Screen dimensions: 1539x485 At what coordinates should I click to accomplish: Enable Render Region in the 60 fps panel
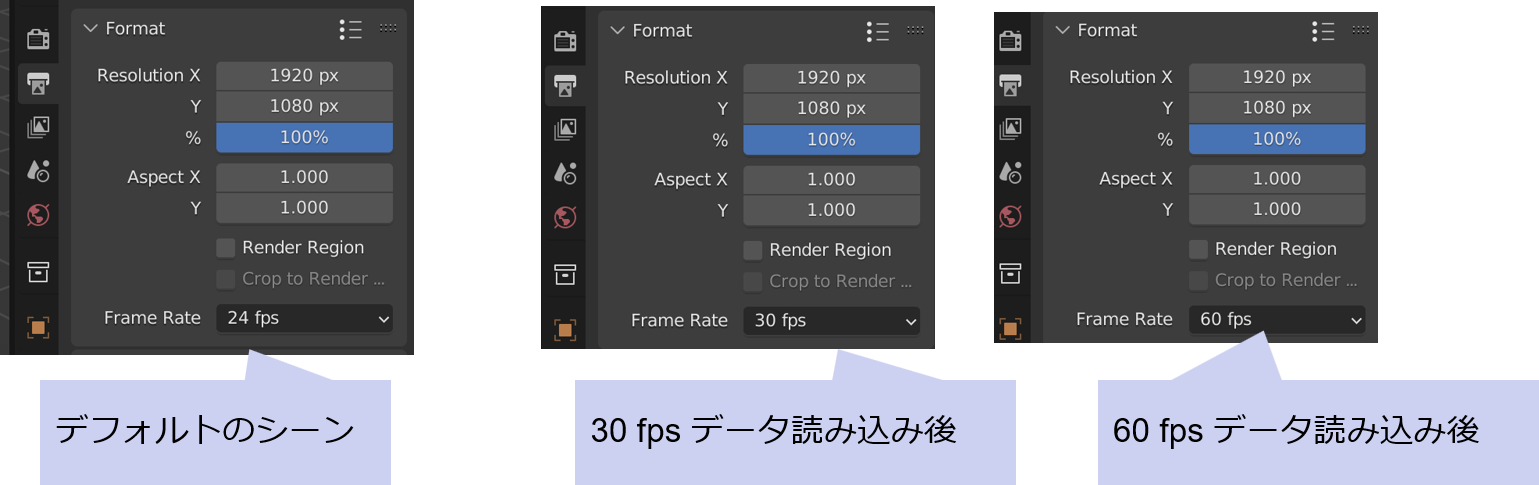(1199, 249)
